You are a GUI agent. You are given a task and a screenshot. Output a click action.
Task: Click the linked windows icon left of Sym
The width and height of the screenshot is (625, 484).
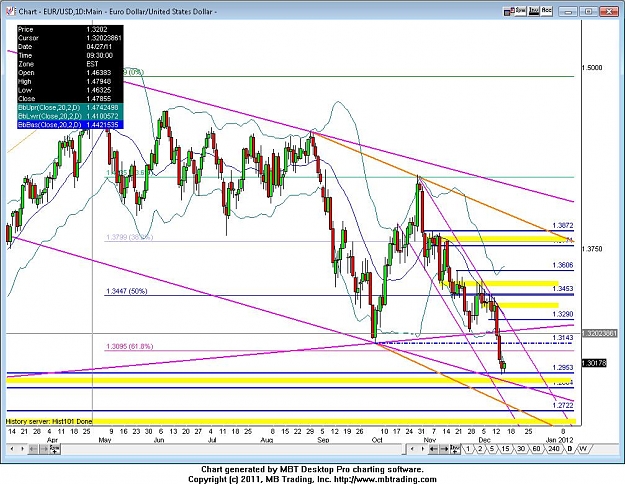(507, 12)
